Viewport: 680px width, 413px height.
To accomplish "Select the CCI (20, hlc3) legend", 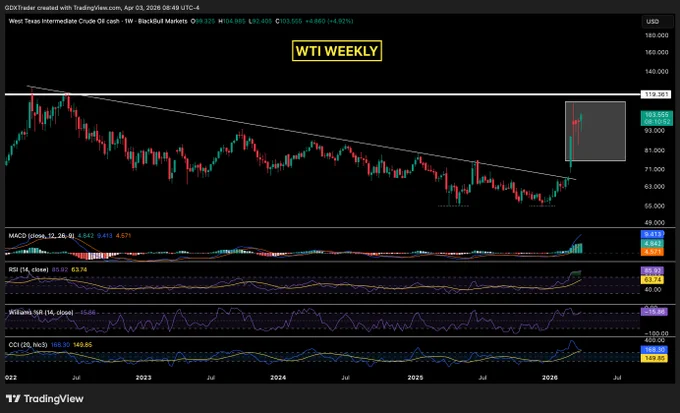I will 28,344.
